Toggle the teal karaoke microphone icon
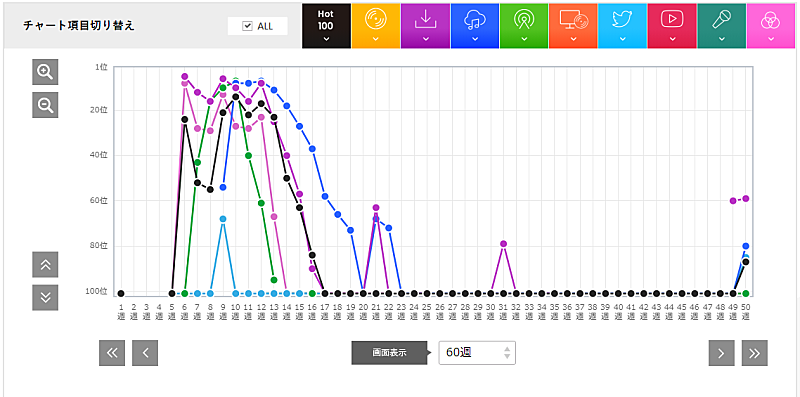This screenshot has width=800, height=397. (721, 26)
